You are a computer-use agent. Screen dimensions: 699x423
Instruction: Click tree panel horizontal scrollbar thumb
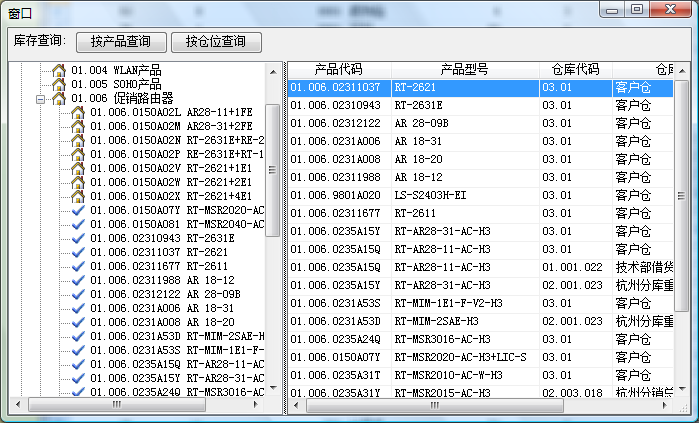click(117, 405)
